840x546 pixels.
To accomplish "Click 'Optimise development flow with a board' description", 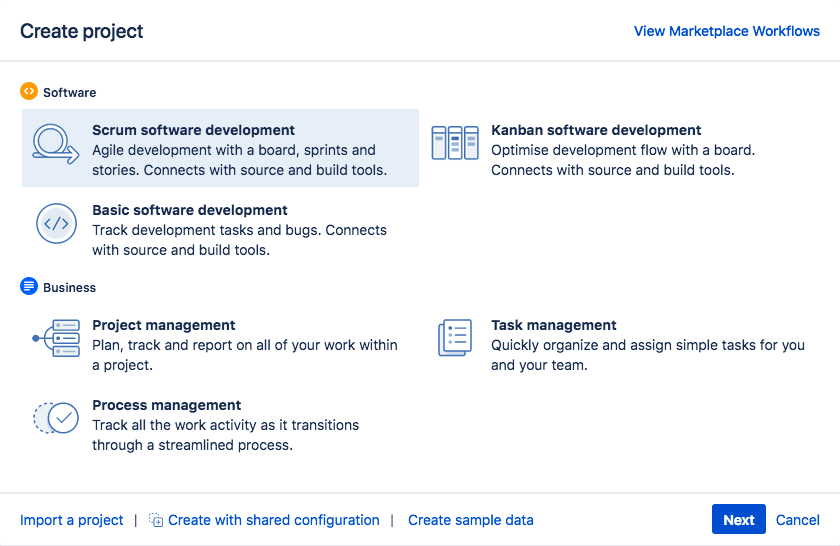I will point(623,160).
